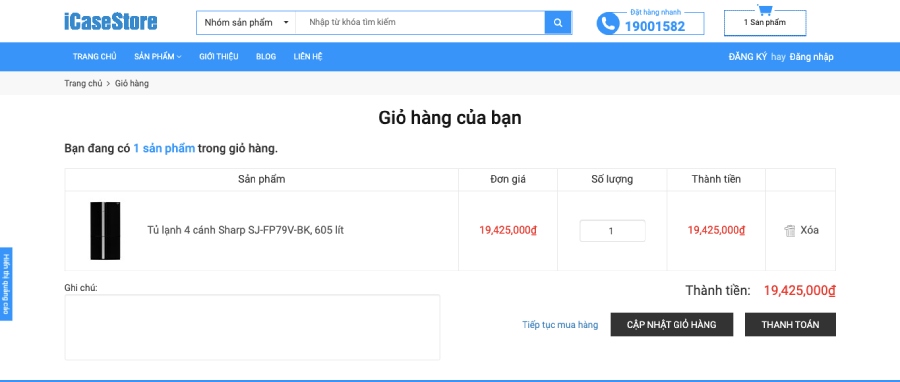Click the shopping cart icon

pos(765,9)
